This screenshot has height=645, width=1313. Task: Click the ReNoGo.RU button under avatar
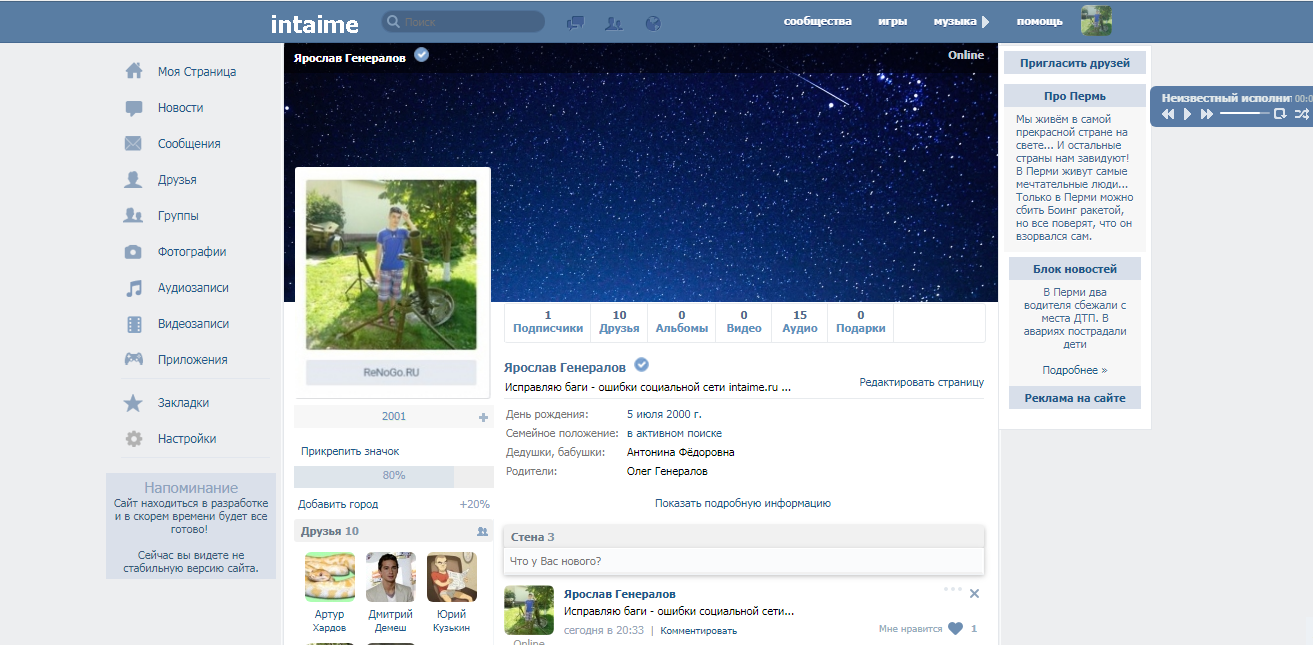coord(391,372)
